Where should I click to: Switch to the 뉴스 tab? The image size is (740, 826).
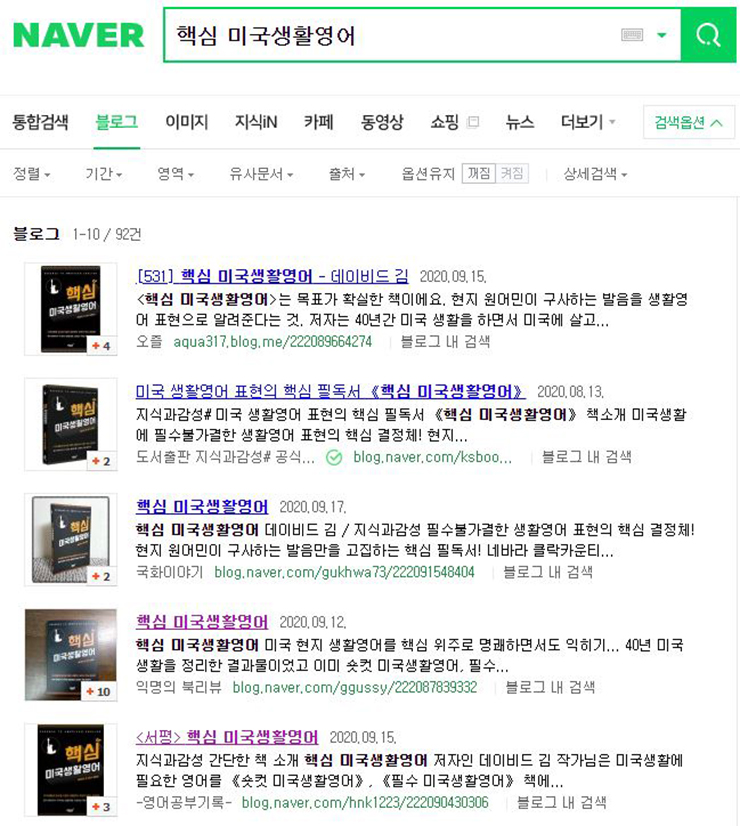click(520, 122)
